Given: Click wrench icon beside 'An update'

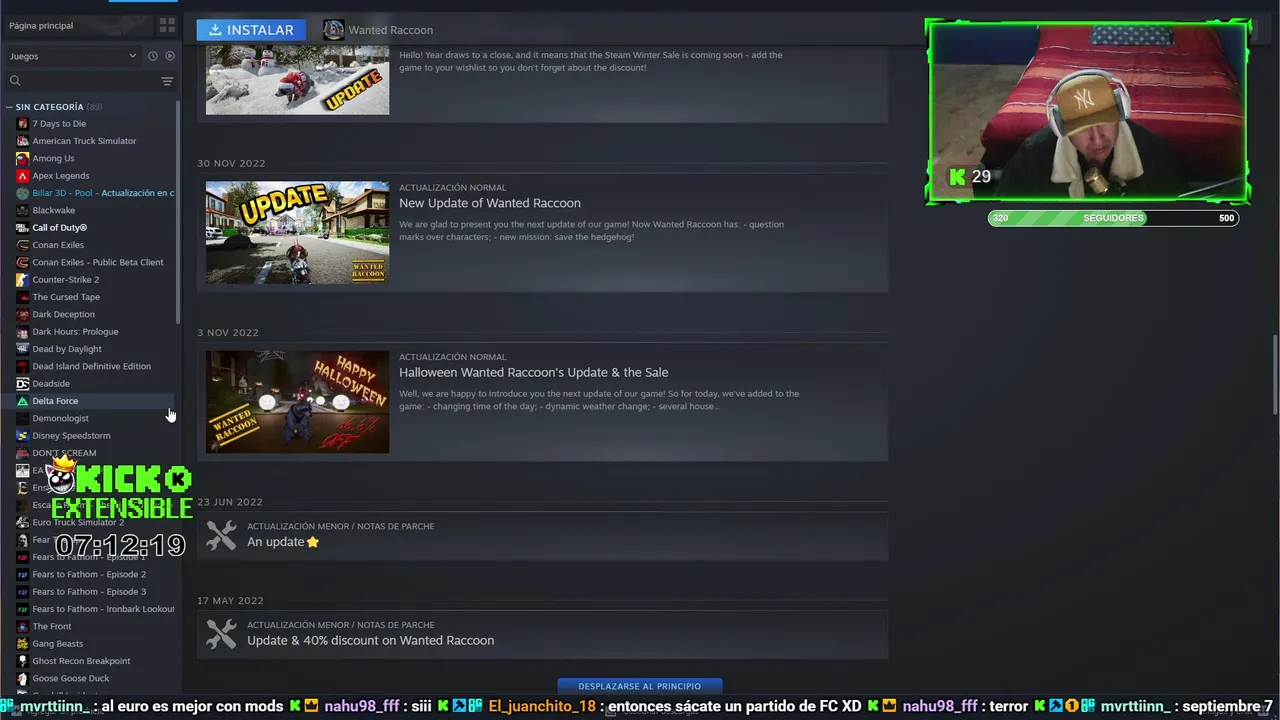Looking at the screenshot, I should [221, 536].
